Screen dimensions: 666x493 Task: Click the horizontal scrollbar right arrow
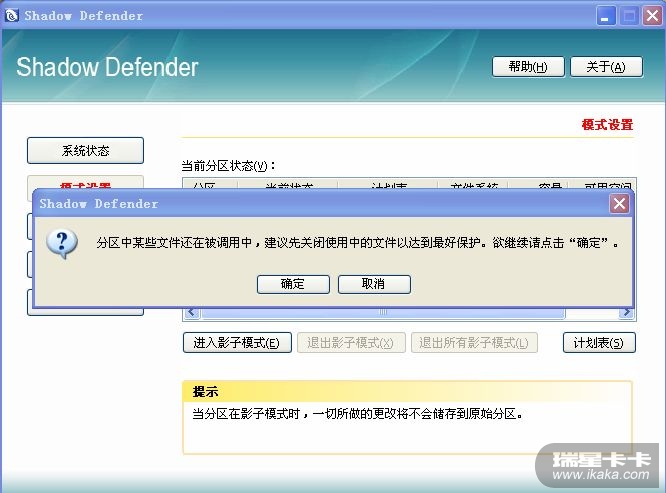[x=626, y=313]
